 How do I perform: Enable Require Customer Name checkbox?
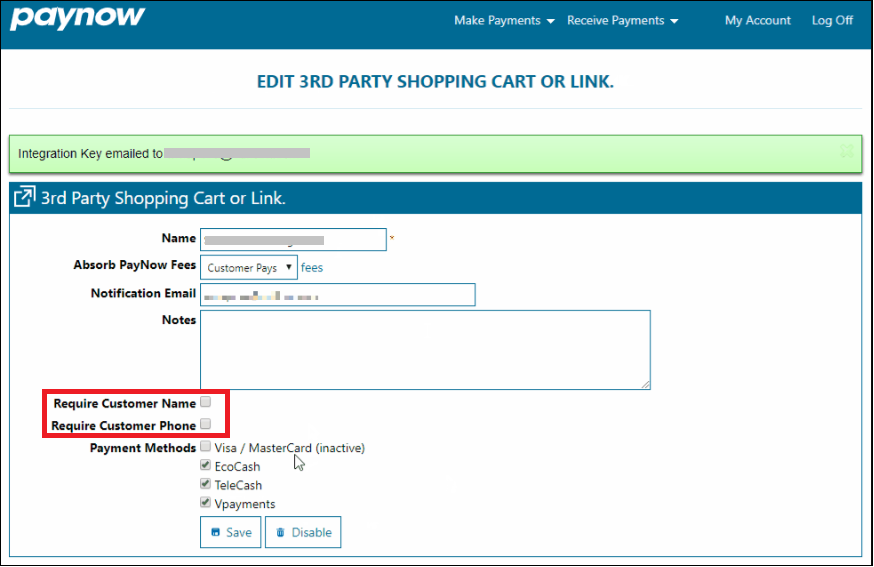[x=206, y=401]
